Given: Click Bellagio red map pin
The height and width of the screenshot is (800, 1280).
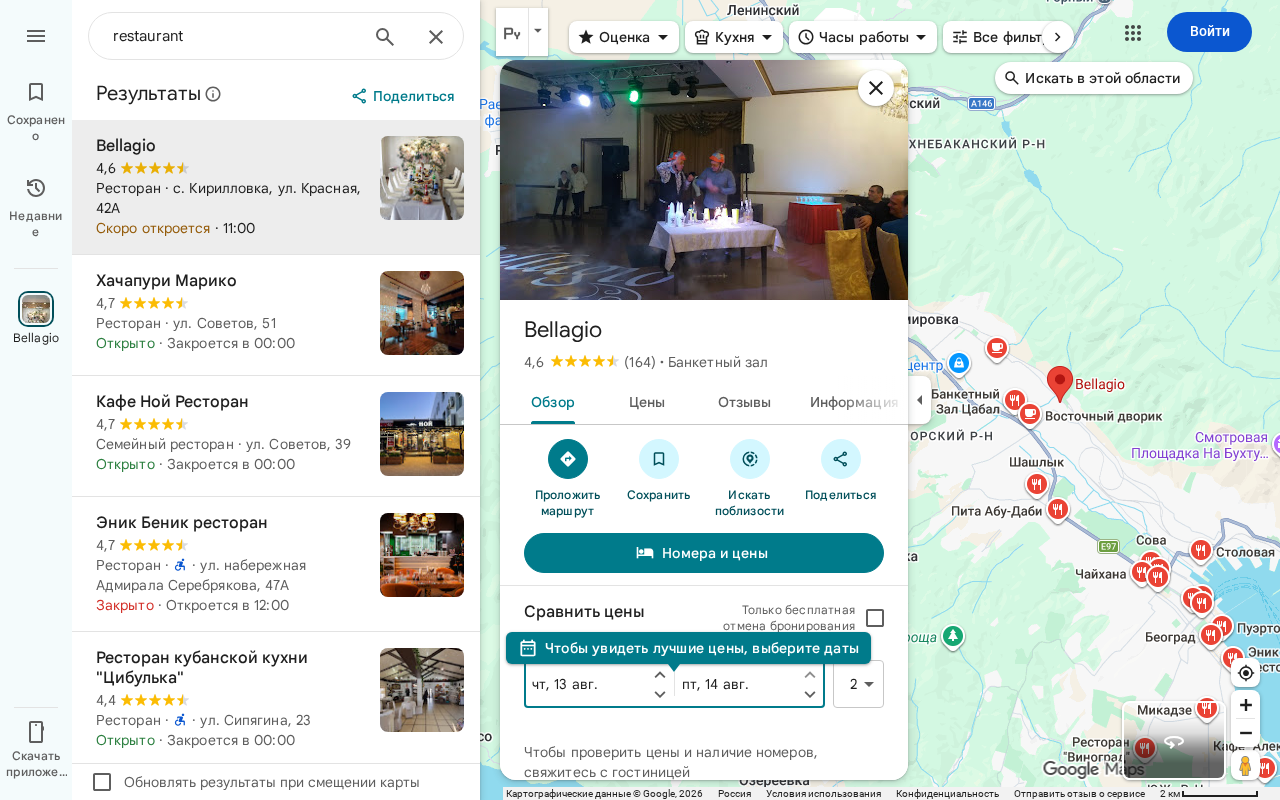Looking at the screenshot, I should tap(1060, 384).
